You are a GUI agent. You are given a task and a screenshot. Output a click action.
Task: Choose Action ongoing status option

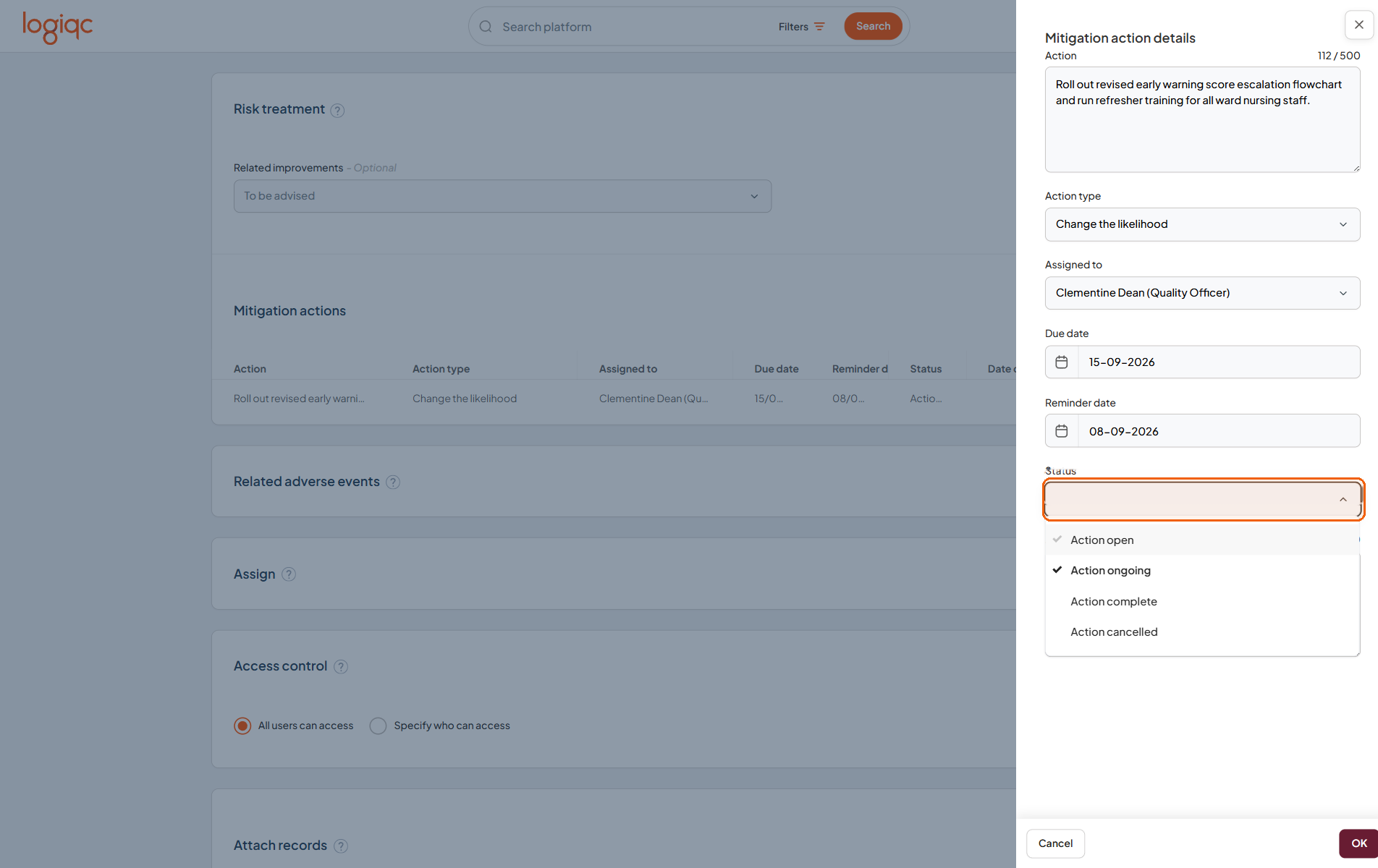click(1202, 570)
